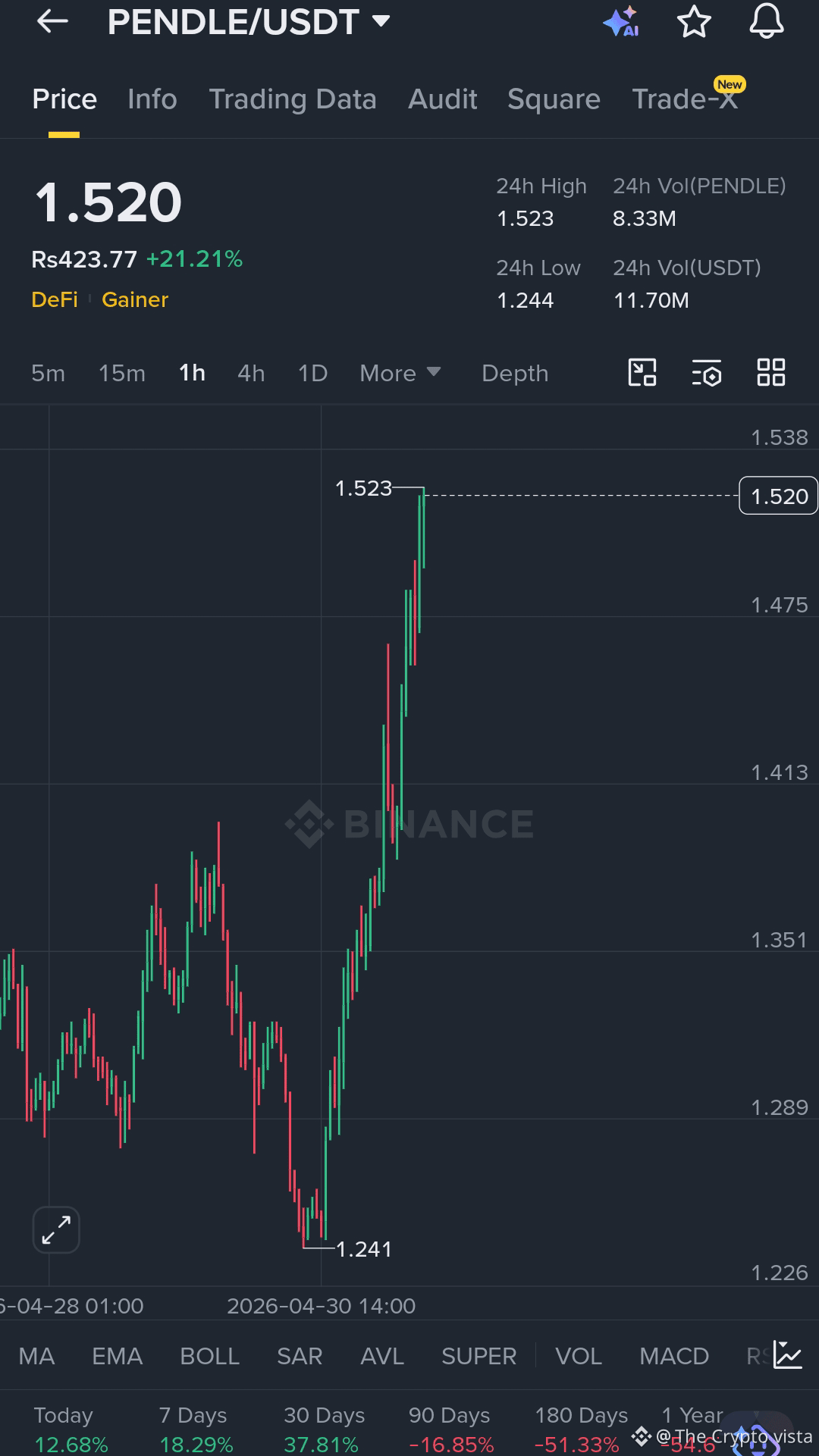Tap the 1.241 low marker on chart

point(363,1249)
